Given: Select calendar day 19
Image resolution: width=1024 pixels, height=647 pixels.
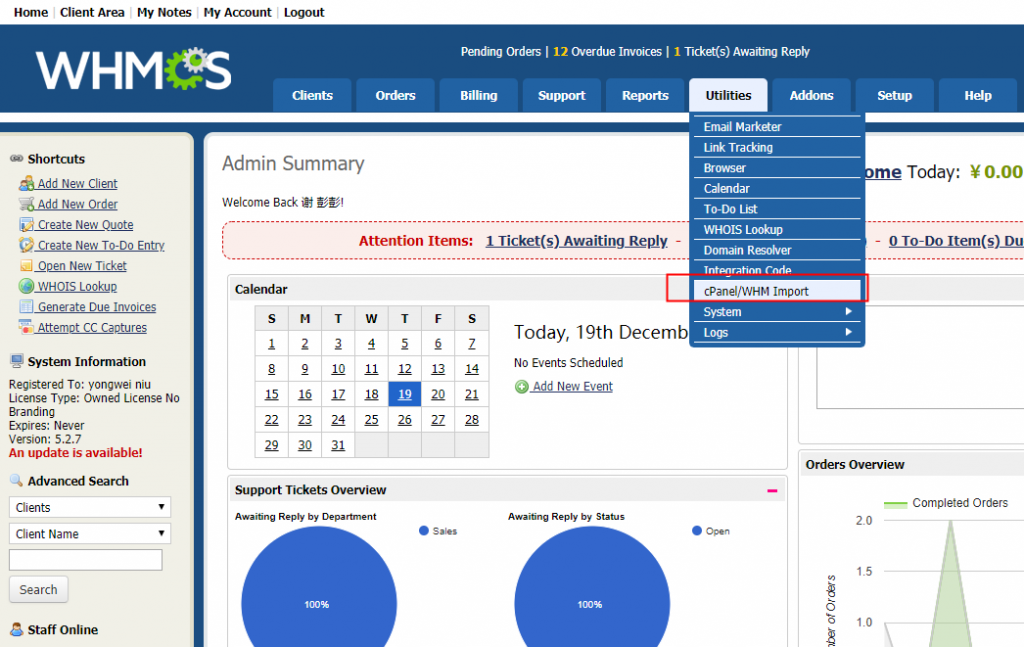Looking at the screenshot, I should click(405, 394).
